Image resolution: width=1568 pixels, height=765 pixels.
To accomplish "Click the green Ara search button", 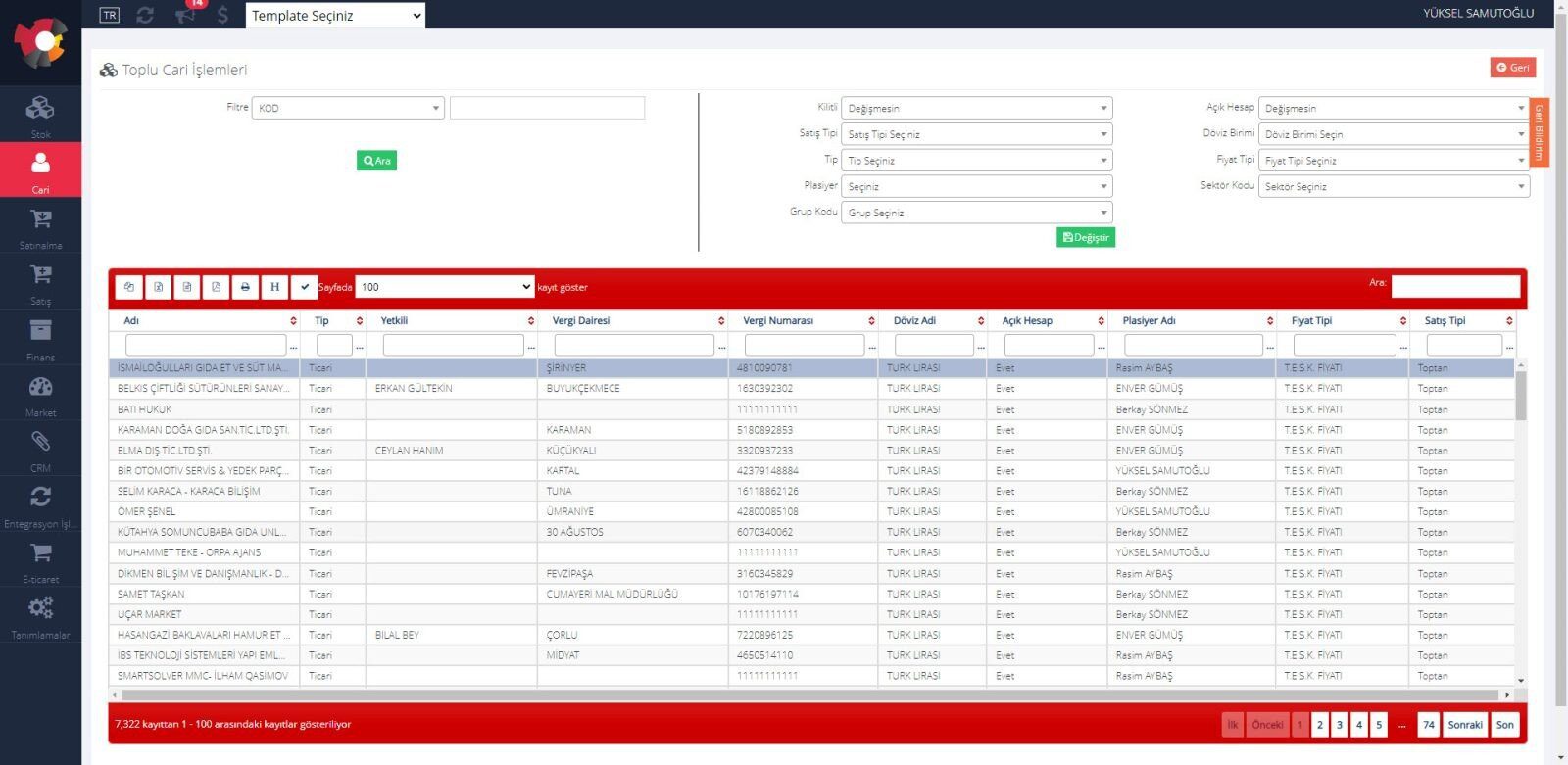I will [x=376, y=161].
